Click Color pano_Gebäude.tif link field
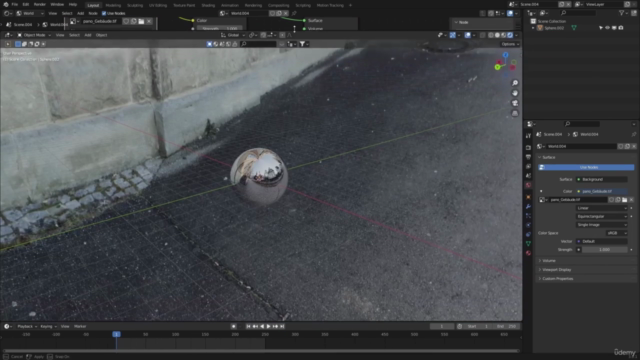 (602, 191)
